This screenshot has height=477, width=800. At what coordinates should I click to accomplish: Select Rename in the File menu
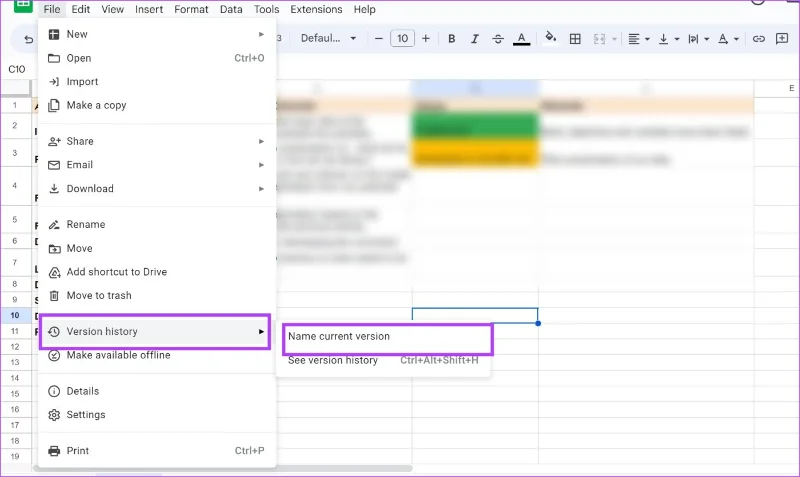(157, 224)
